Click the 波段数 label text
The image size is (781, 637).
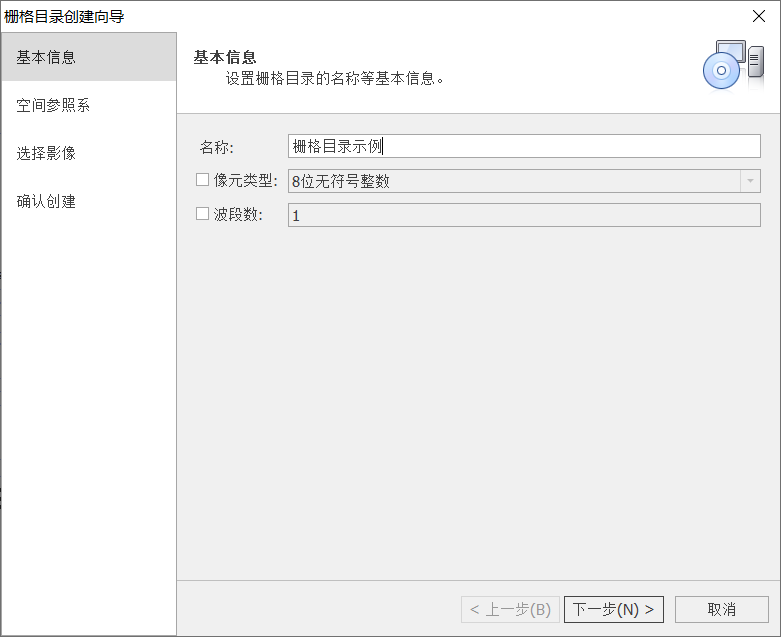coord(238,214)
